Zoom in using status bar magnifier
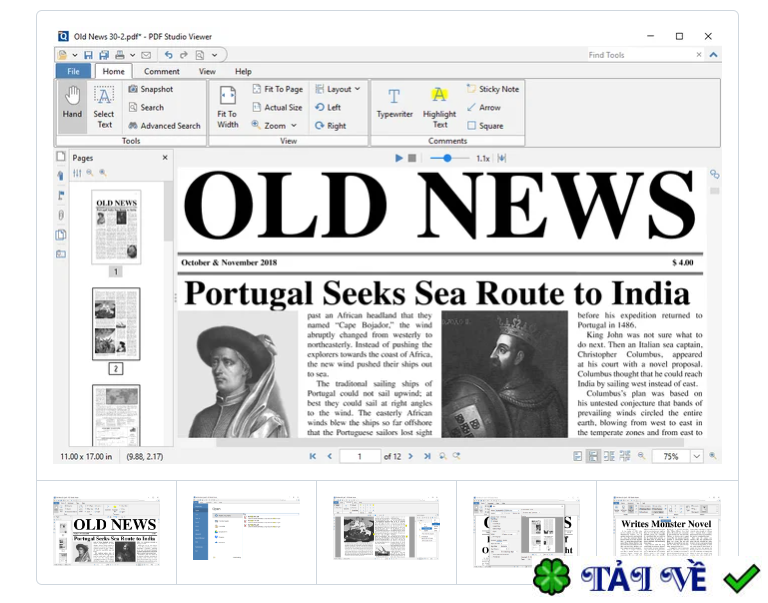 713,456
